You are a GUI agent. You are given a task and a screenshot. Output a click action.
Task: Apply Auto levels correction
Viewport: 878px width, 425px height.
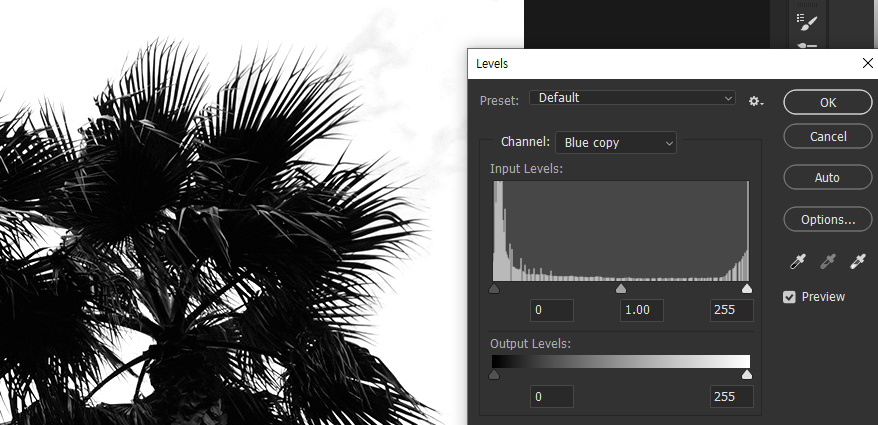828,178
